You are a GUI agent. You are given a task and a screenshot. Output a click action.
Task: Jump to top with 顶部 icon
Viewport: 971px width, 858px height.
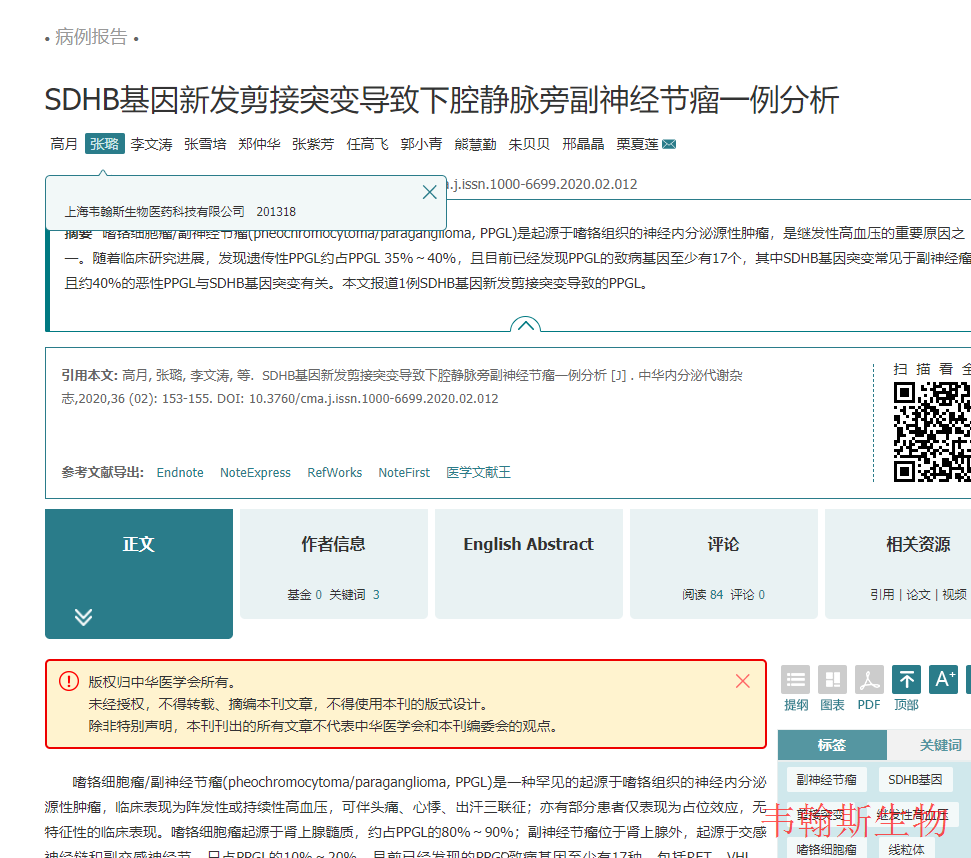[x=906, y=680]
